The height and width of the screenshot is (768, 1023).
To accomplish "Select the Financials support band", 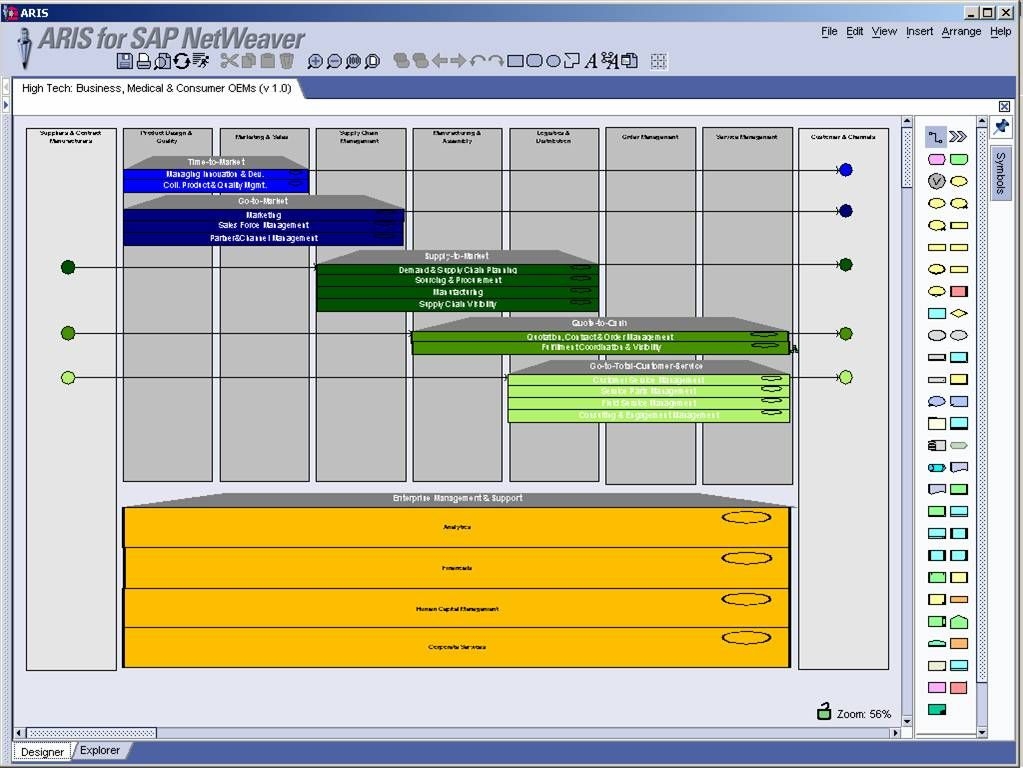I will (x=457, y=568).
